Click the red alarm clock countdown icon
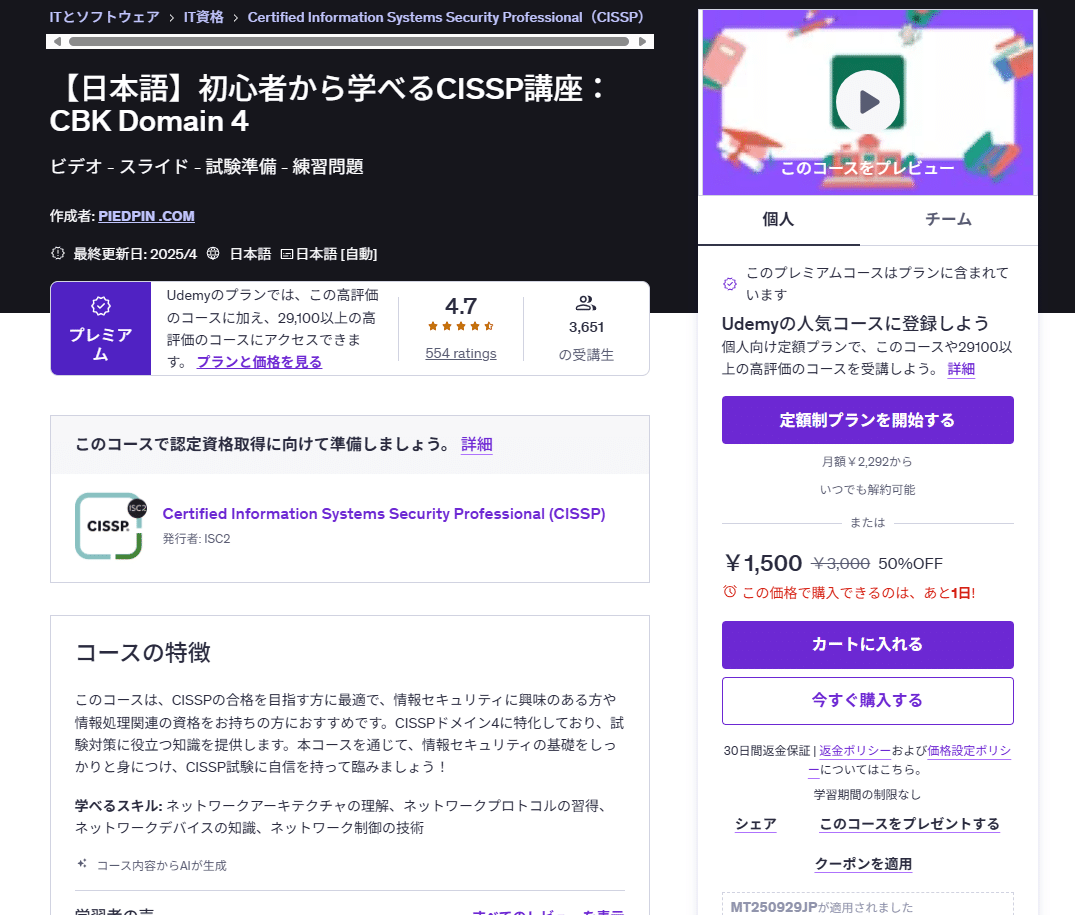This screenshot has width=1075, height=915. pyautogui.click(x=729, y=592)
